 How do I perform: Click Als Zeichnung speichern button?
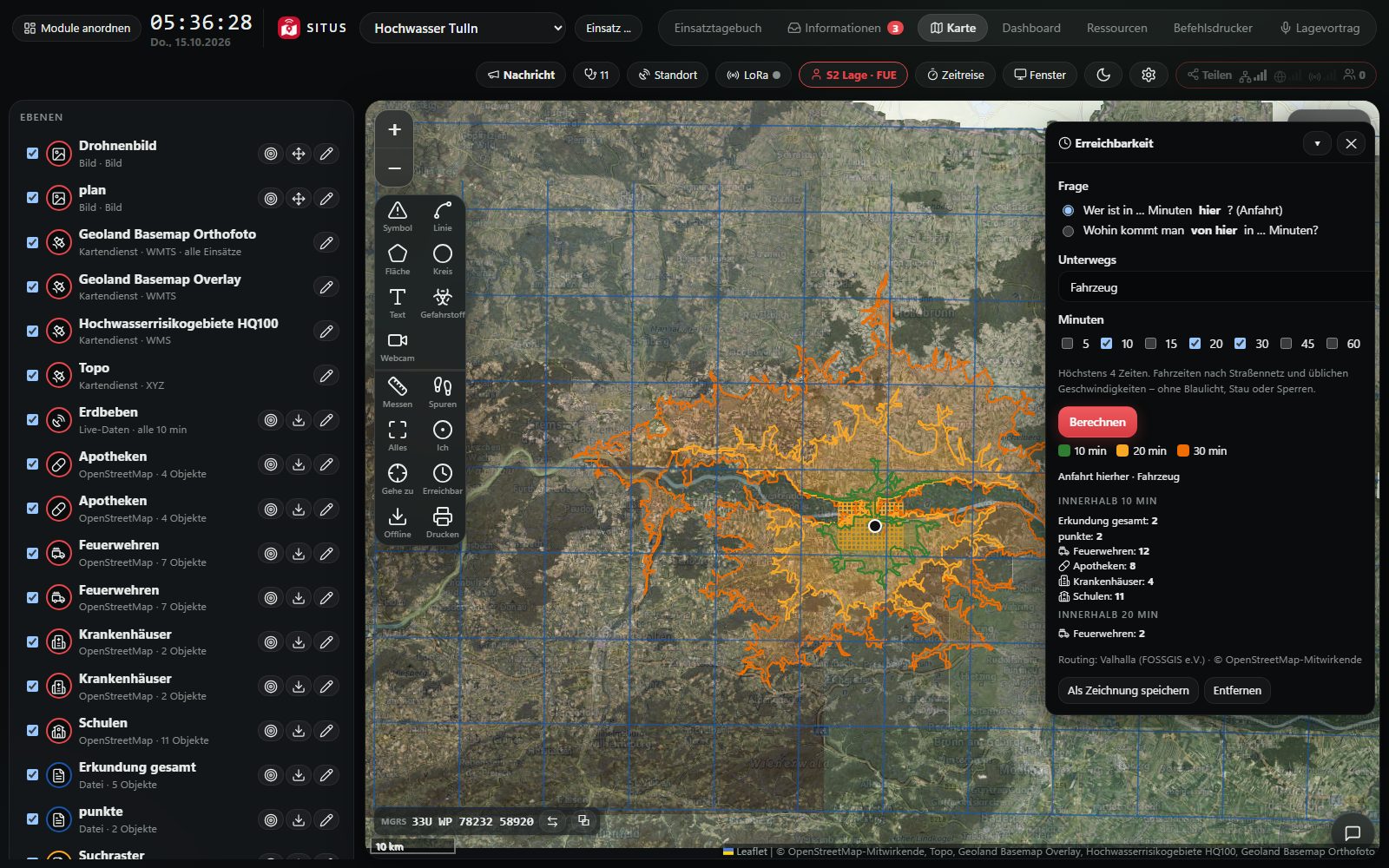[1128, 690]
